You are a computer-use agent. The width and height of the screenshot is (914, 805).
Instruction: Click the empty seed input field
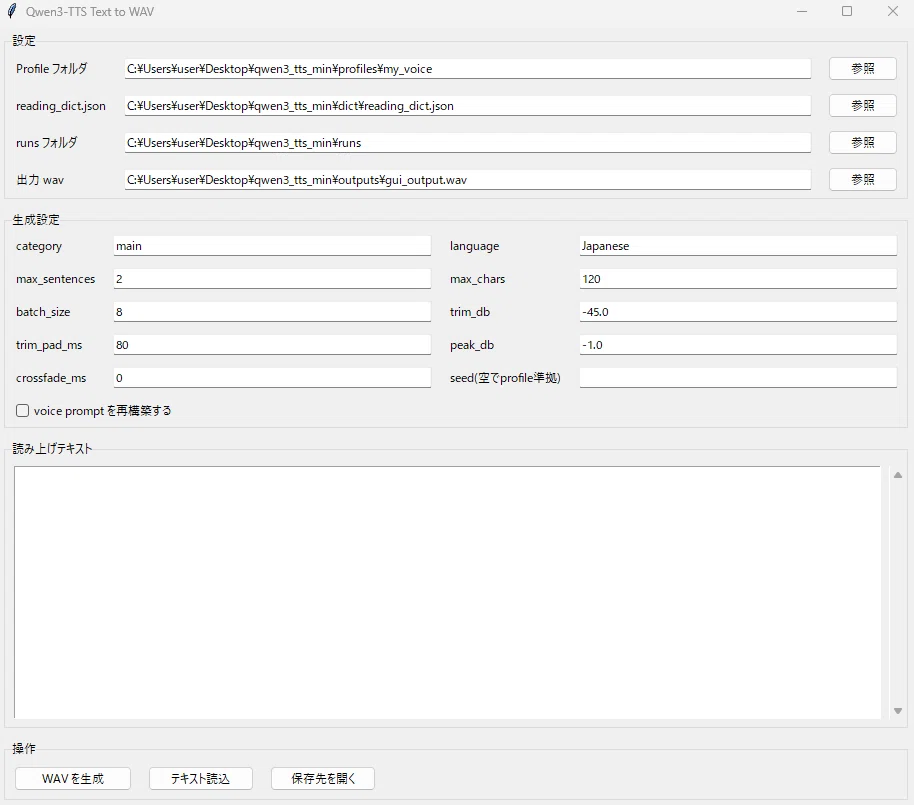click(738, 378)
